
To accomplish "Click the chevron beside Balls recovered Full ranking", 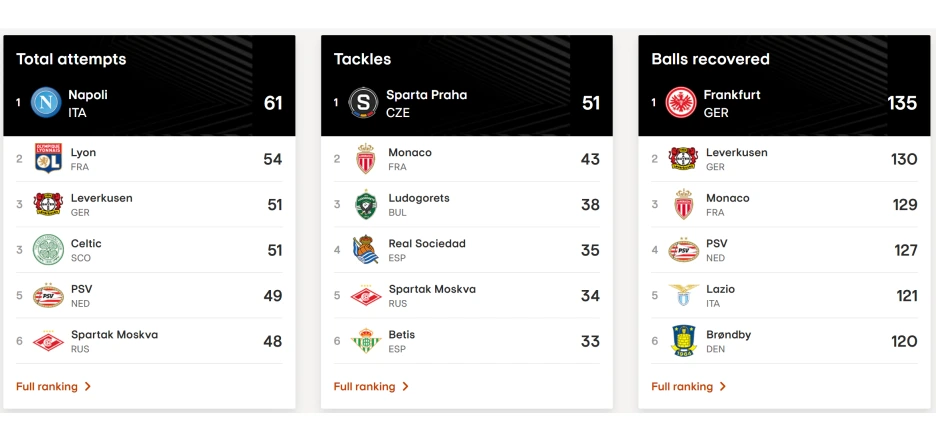I will 723,387.
